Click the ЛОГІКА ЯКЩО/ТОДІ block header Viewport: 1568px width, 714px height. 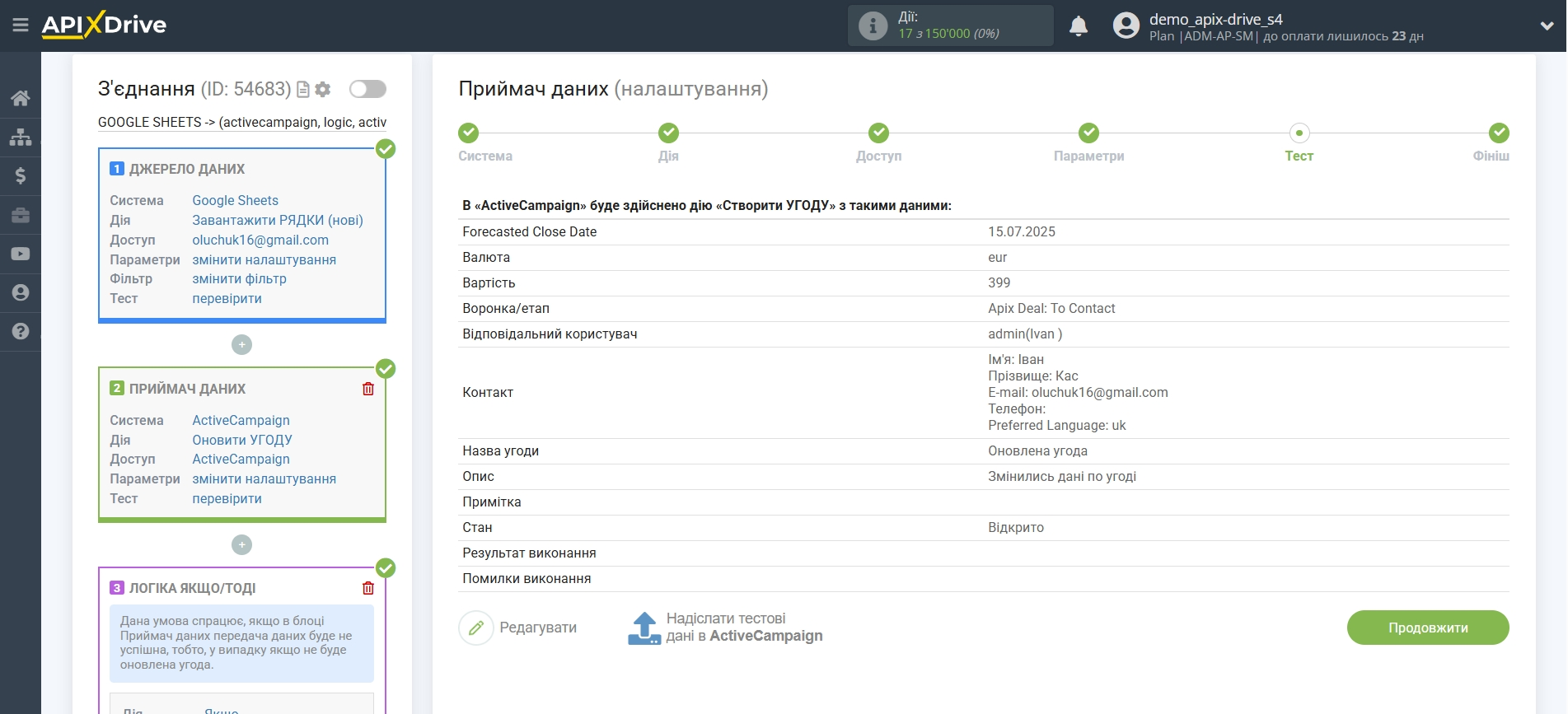[192, 588]
